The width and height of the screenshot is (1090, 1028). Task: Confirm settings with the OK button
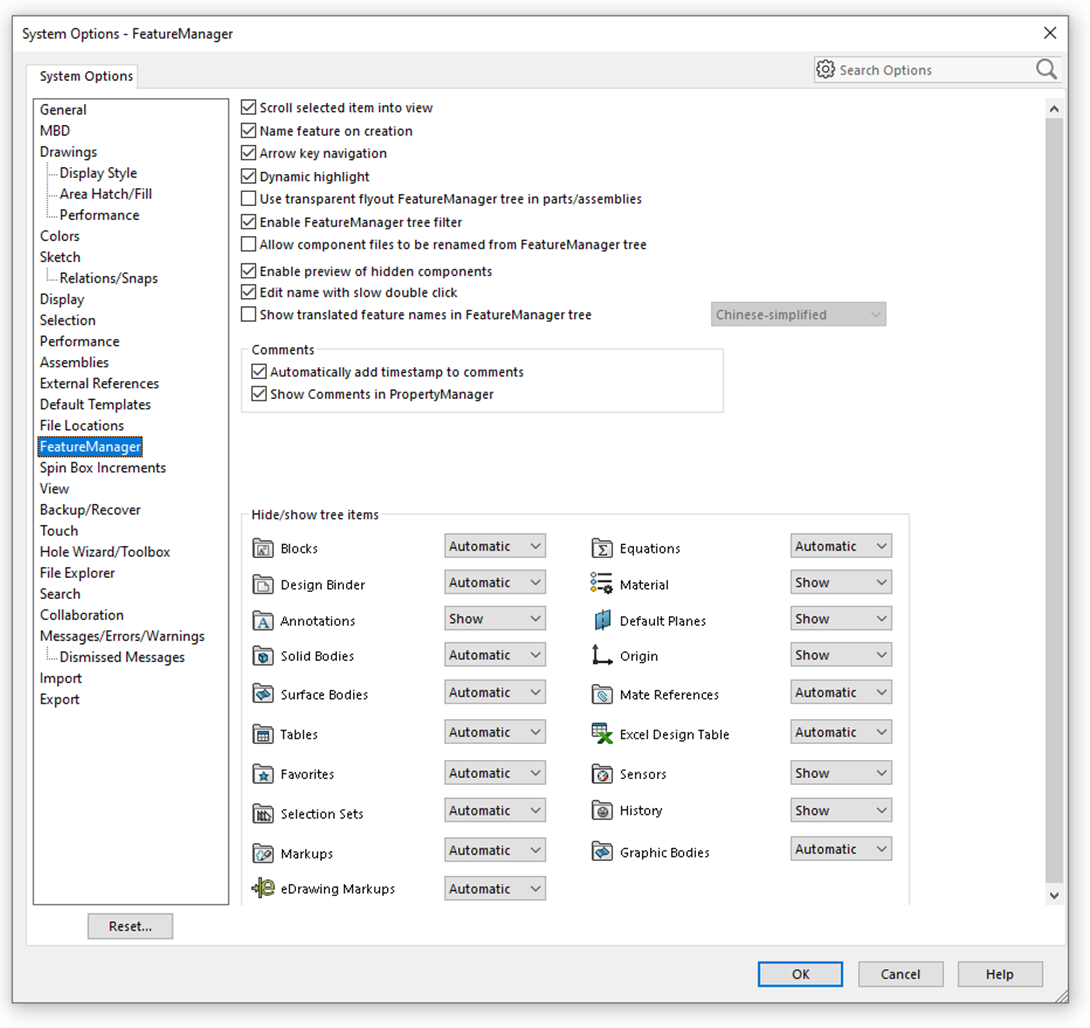[x=800, y=974]
